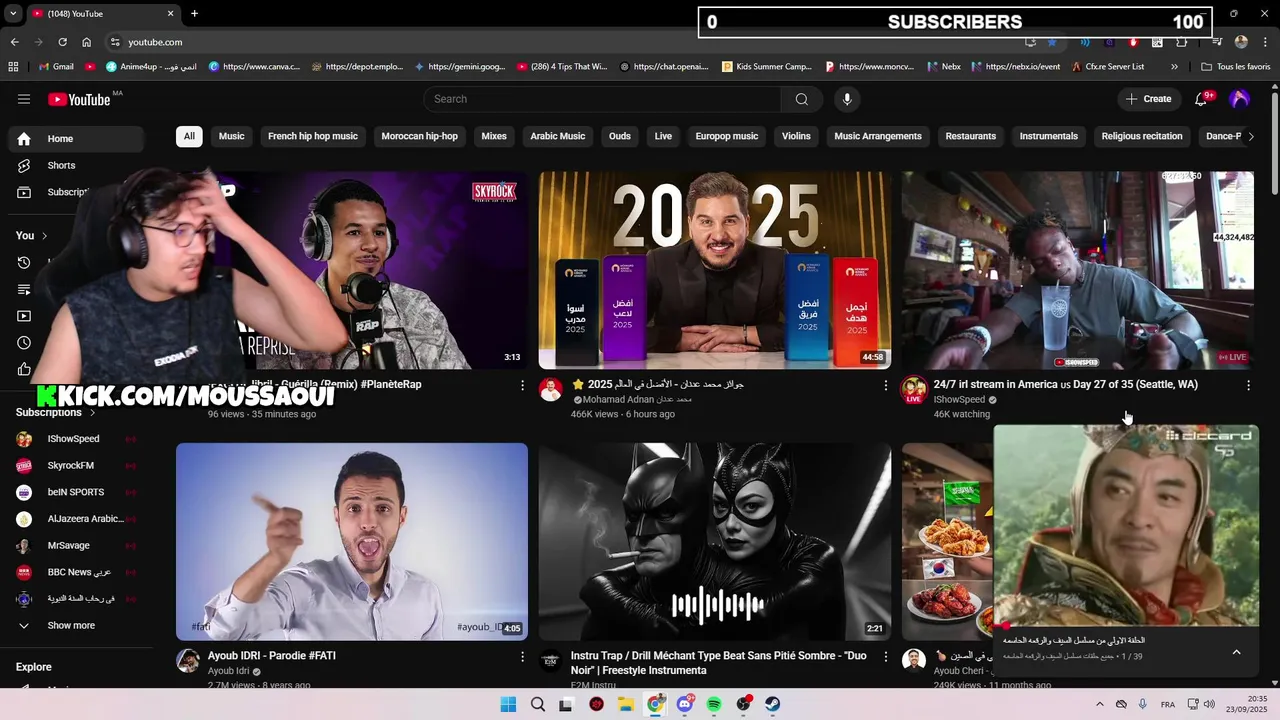Select the Ouds chip

point(620,136)
